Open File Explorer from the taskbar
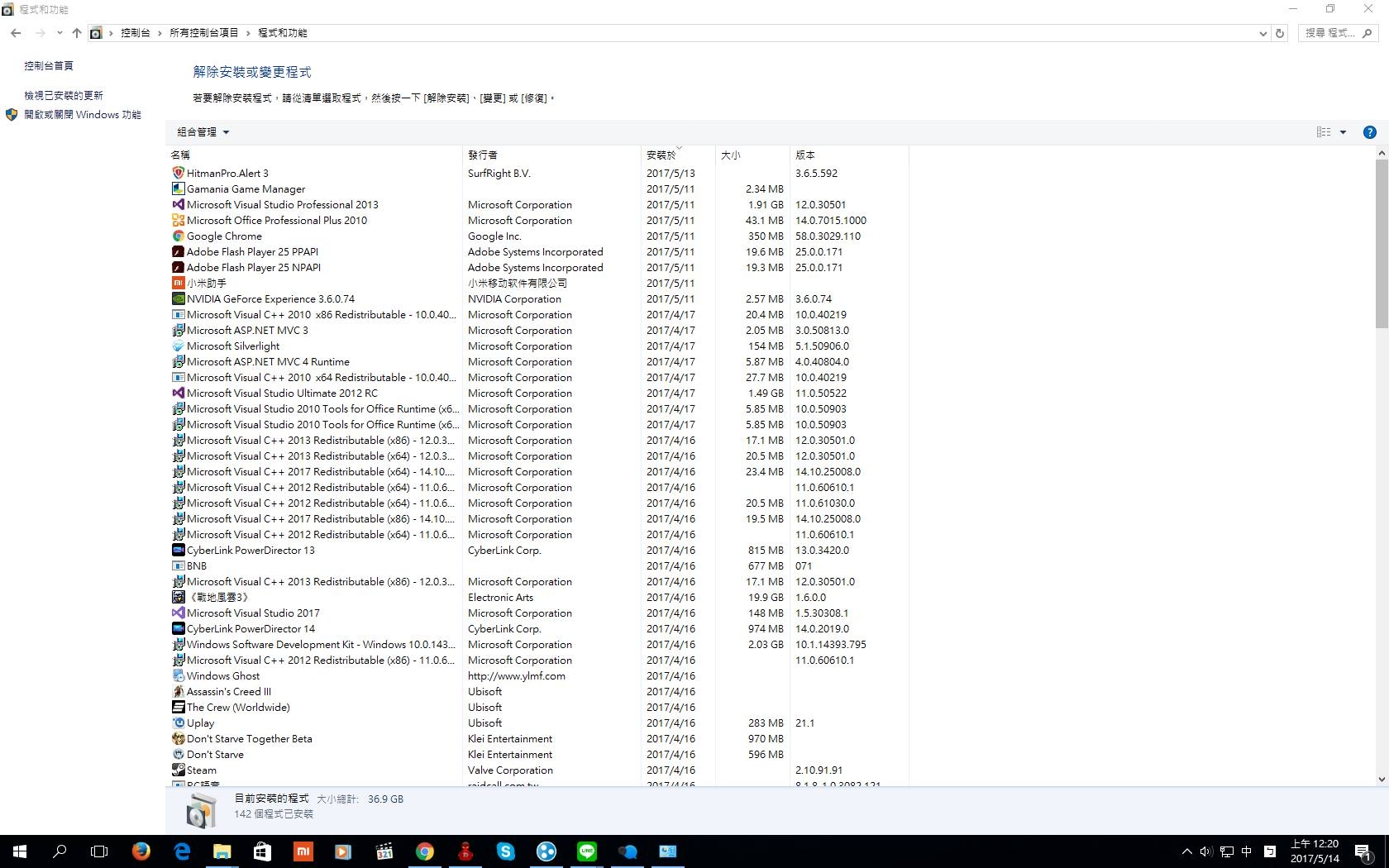The width and height of the screenshot is (1389, 868). [222, 851]
